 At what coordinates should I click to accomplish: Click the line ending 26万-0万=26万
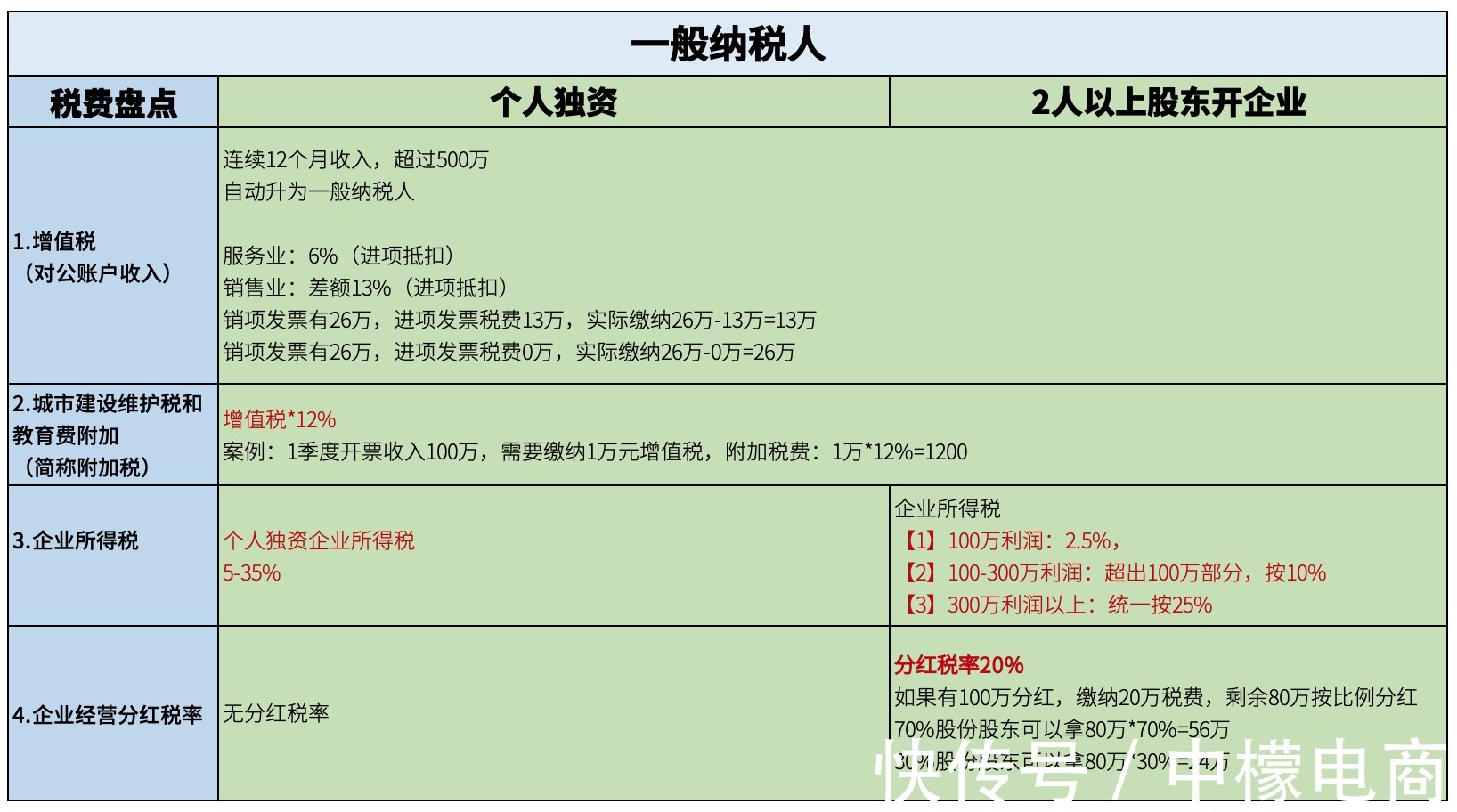509,352
